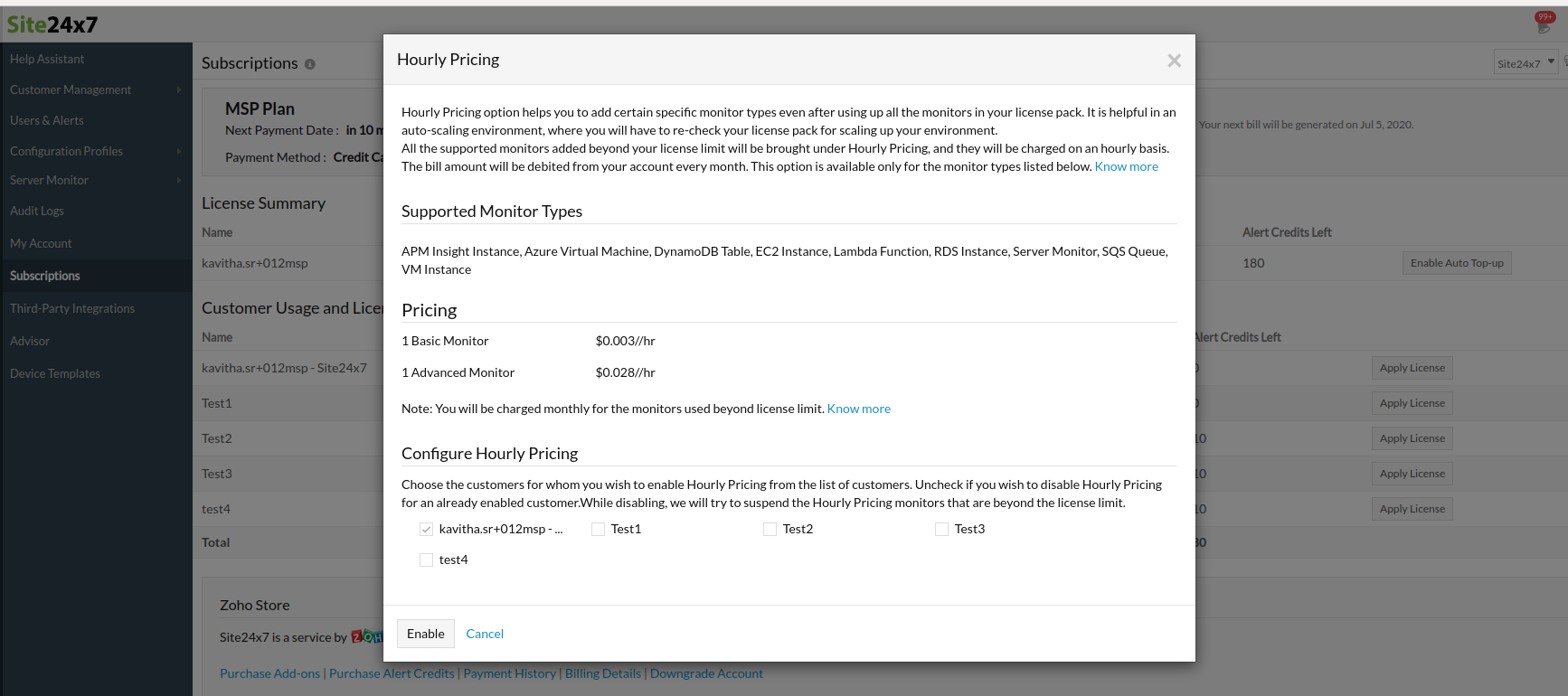Click the Zoho logo in Zoho Store
The height and width of the screenshot is (696, 1568).
click(367, 636)
